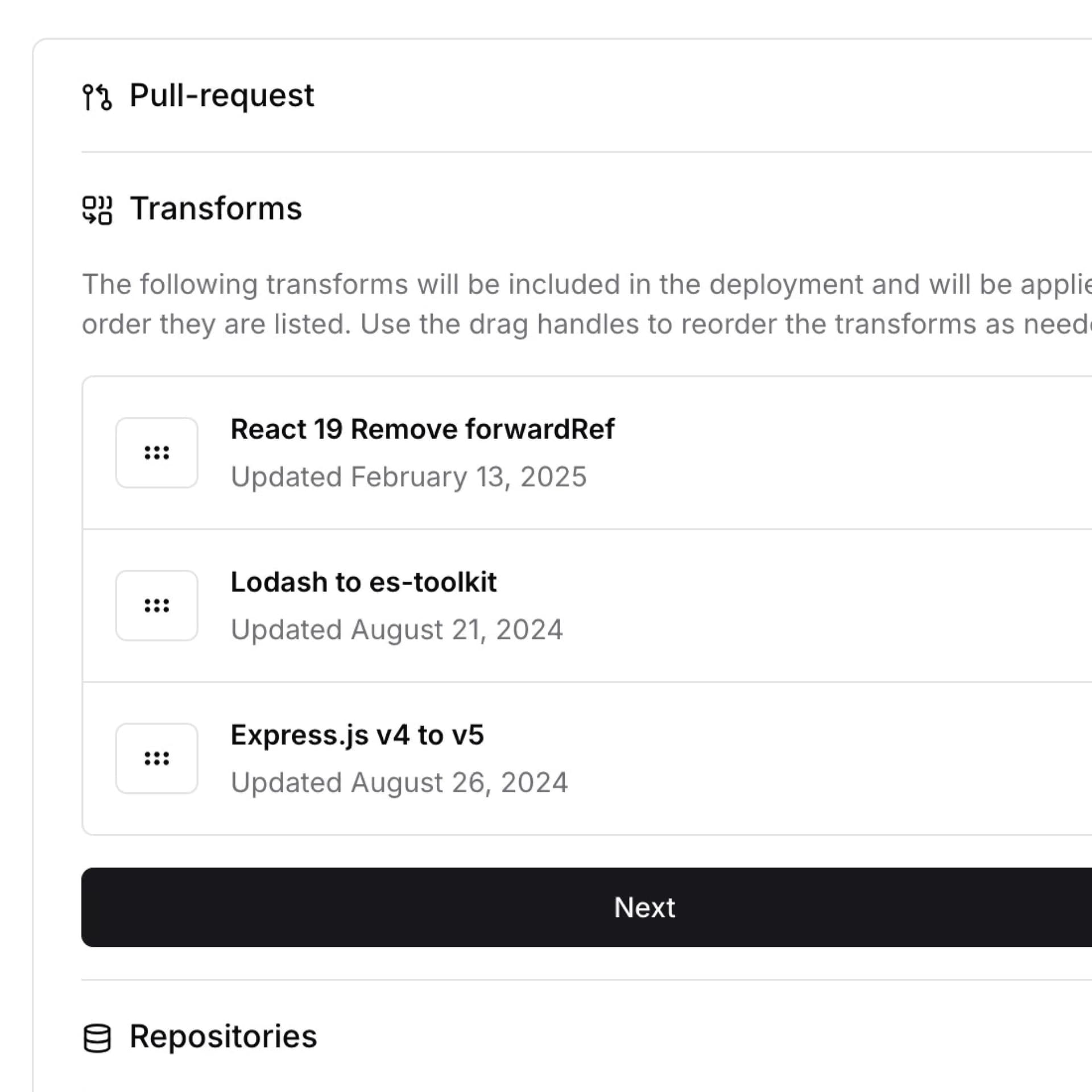1092x1092 pixels.
Task: Expand the Repositories section heading
Action: click(223, 1036)
